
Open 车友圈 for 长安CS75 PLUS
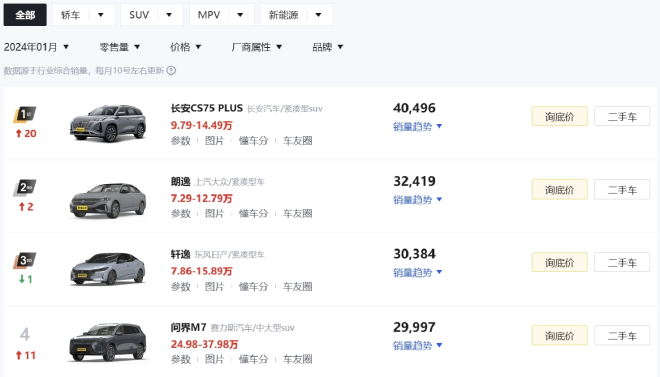click(x=298, y=141)
